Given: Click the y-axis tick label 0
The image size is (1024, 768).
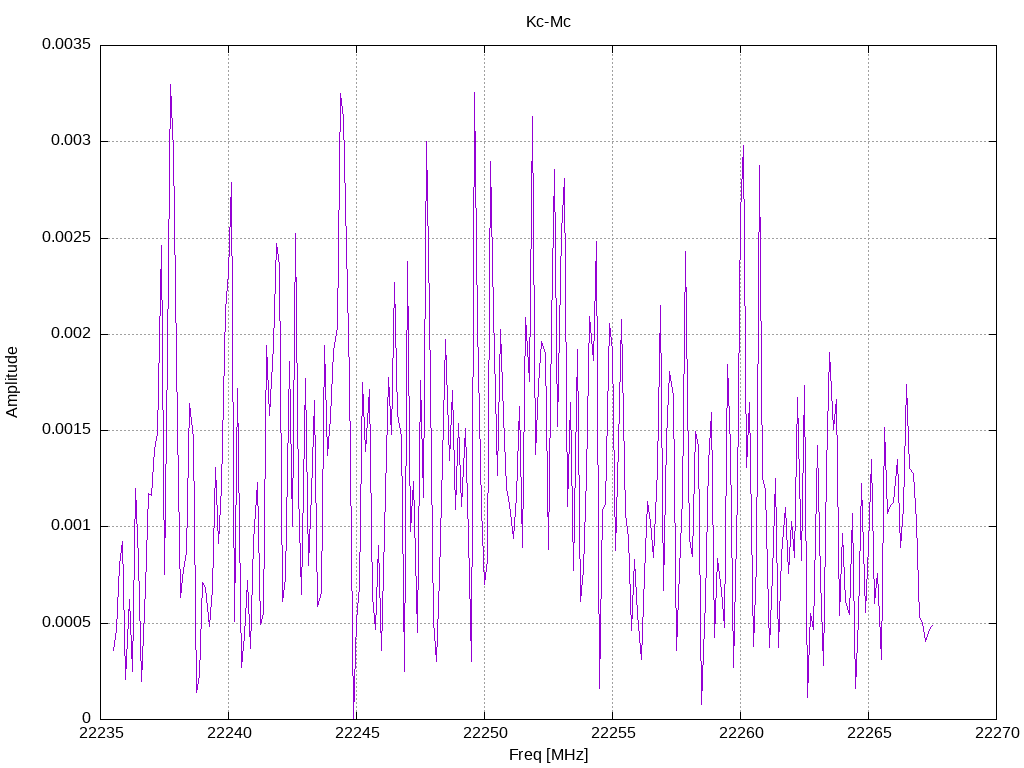Looking at the screenshot, I should click(87, 718).
